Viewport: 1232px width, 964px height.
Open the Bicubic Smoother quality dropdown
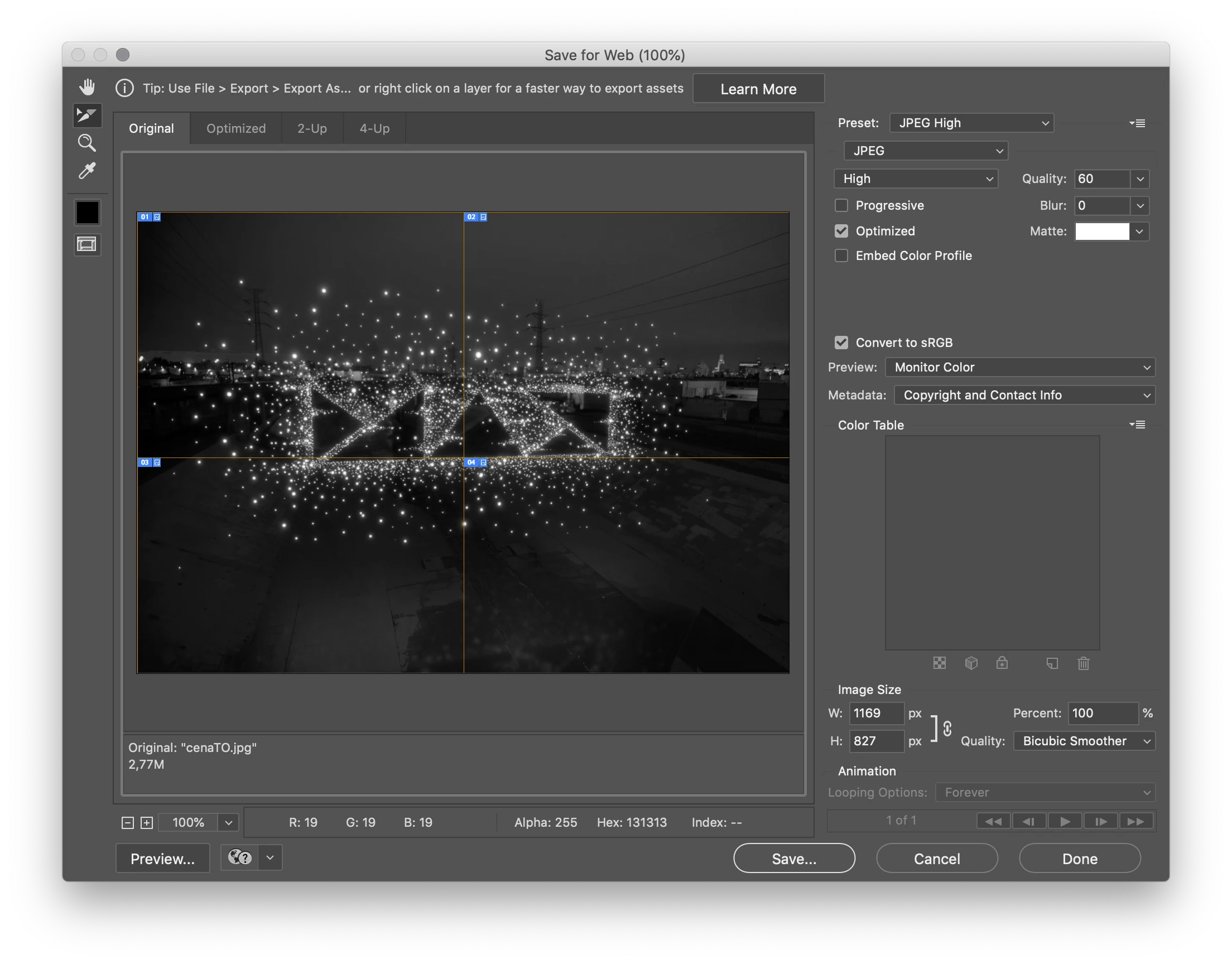point(1084,741)
